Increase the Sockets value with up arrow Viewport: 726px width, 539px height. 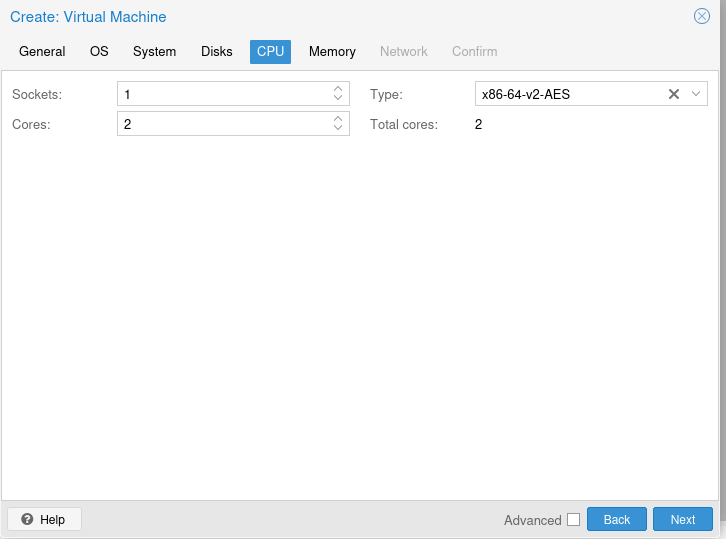tap(338, 89)
